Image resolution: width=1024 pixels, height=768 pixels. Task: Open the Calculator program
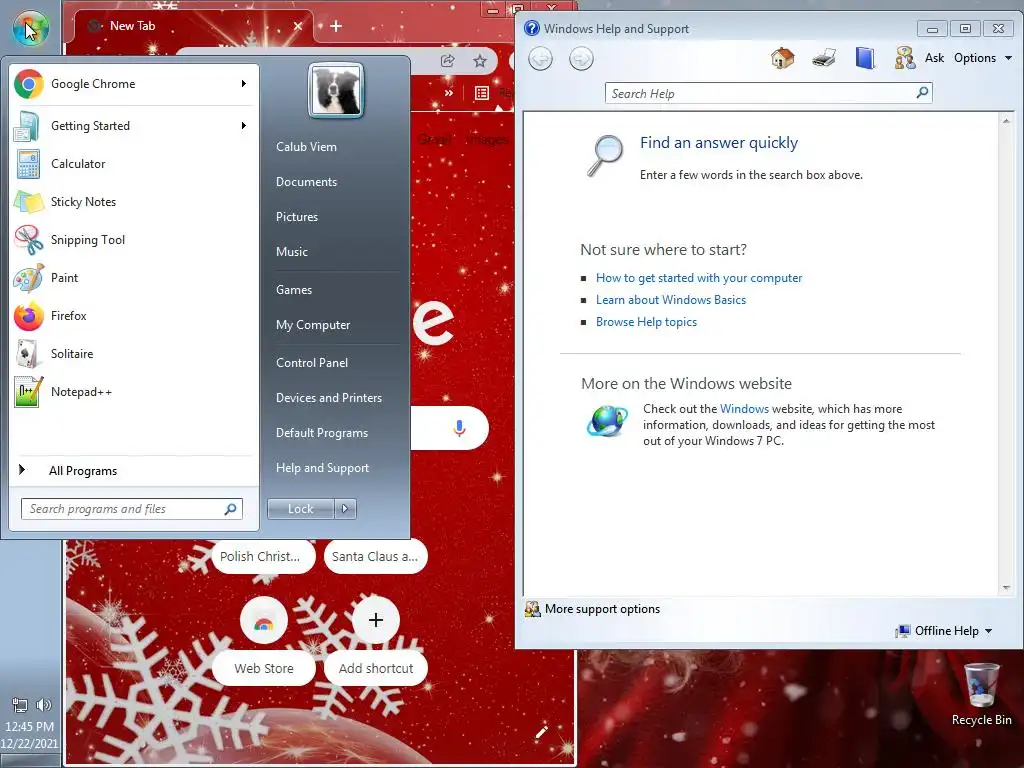133,163
